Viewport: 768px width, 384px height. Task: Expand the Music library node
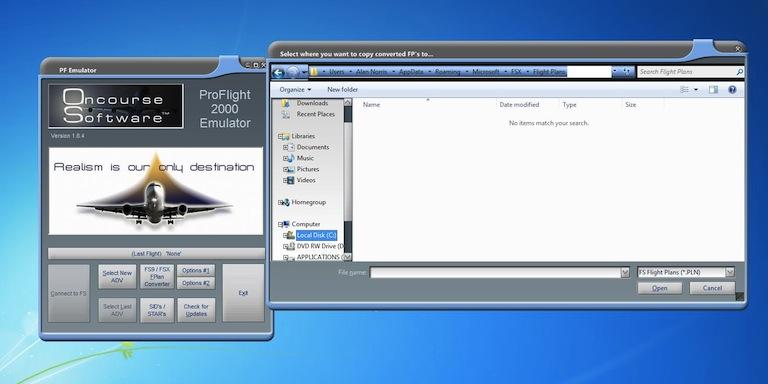click(x=286, y=158)
